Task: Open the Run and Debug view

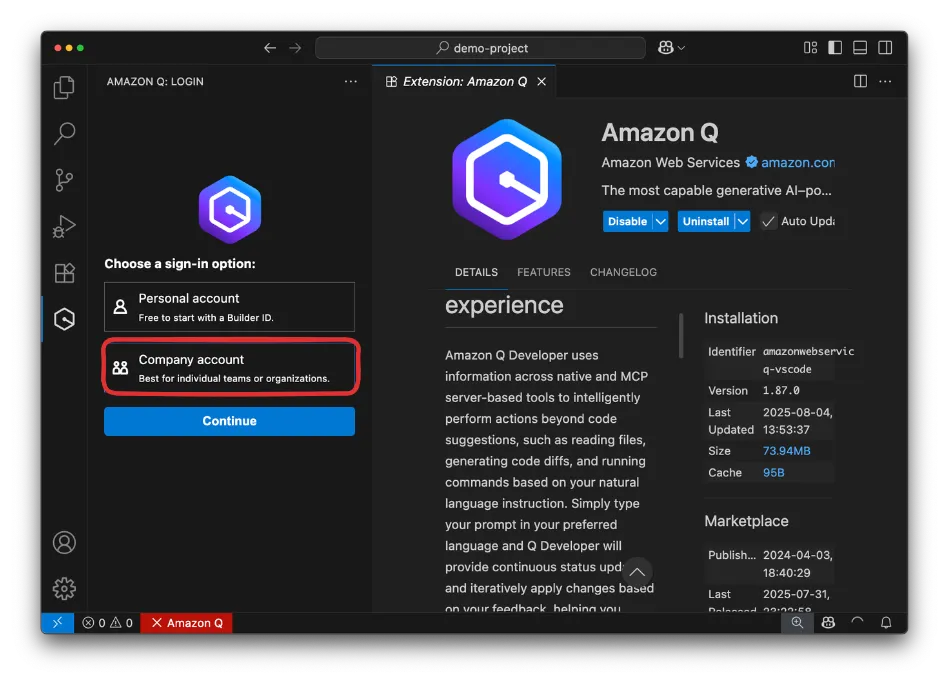Action: tap(64, 227)
